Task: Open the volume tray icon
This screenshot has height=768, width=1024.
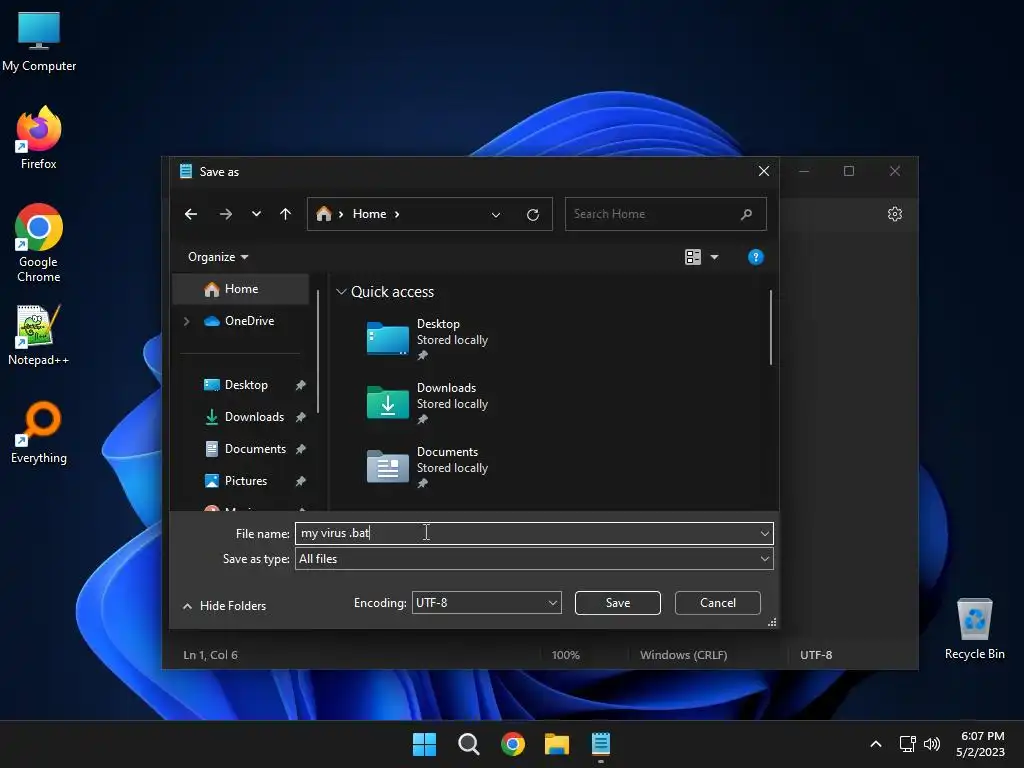Action: click(x=932, y=744)
